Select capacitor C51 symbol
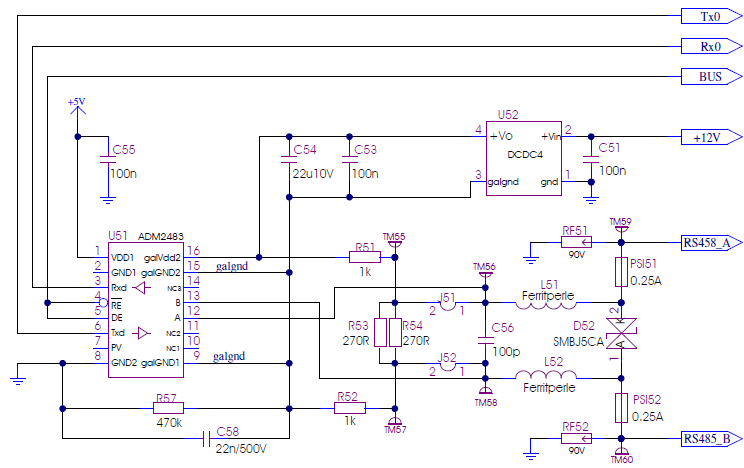The height and width of the screenshot is (468, 744). 591,159
